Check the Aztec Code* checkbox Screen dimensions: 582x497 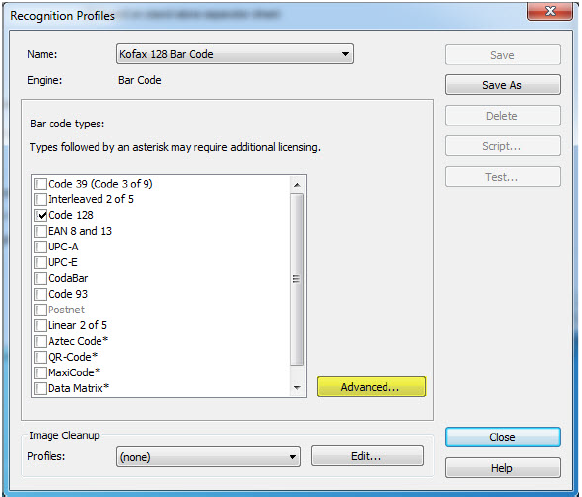point(40,341)
